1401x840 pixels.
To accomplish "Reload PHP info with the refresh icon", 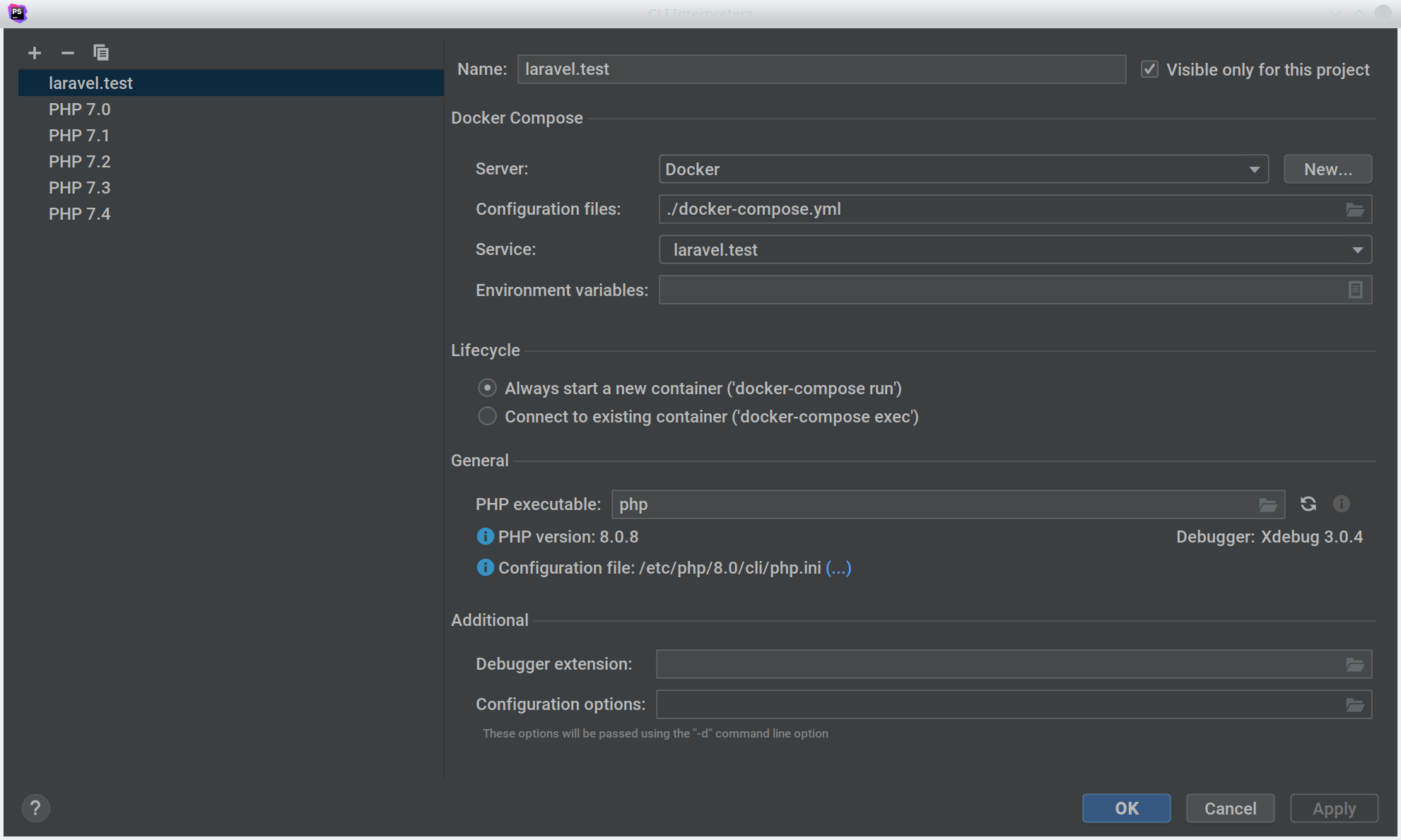I will click(x=1308, y=504).
